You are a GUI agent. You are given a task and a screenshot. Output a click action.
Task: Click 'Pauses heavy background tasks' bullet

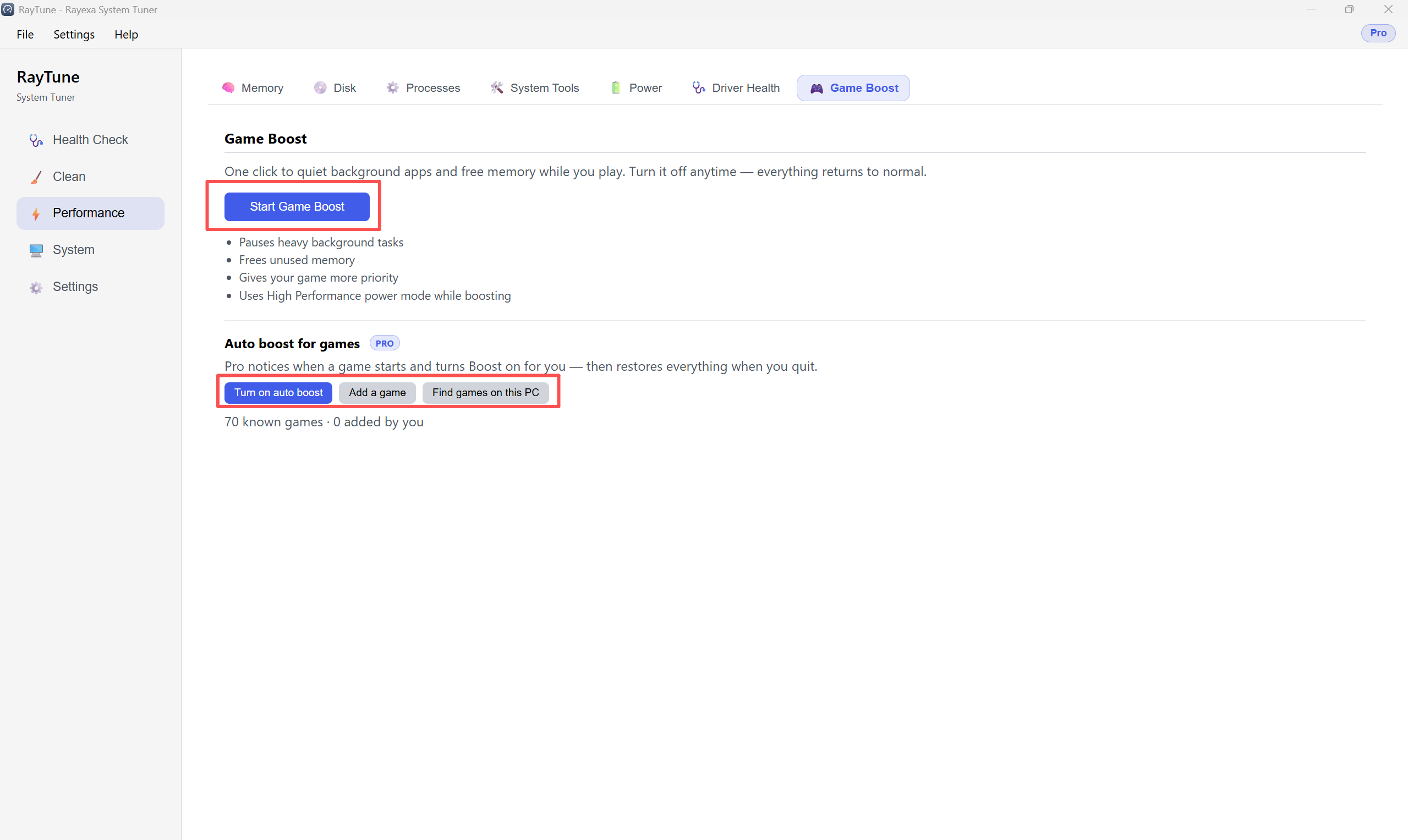coord(321,242)
